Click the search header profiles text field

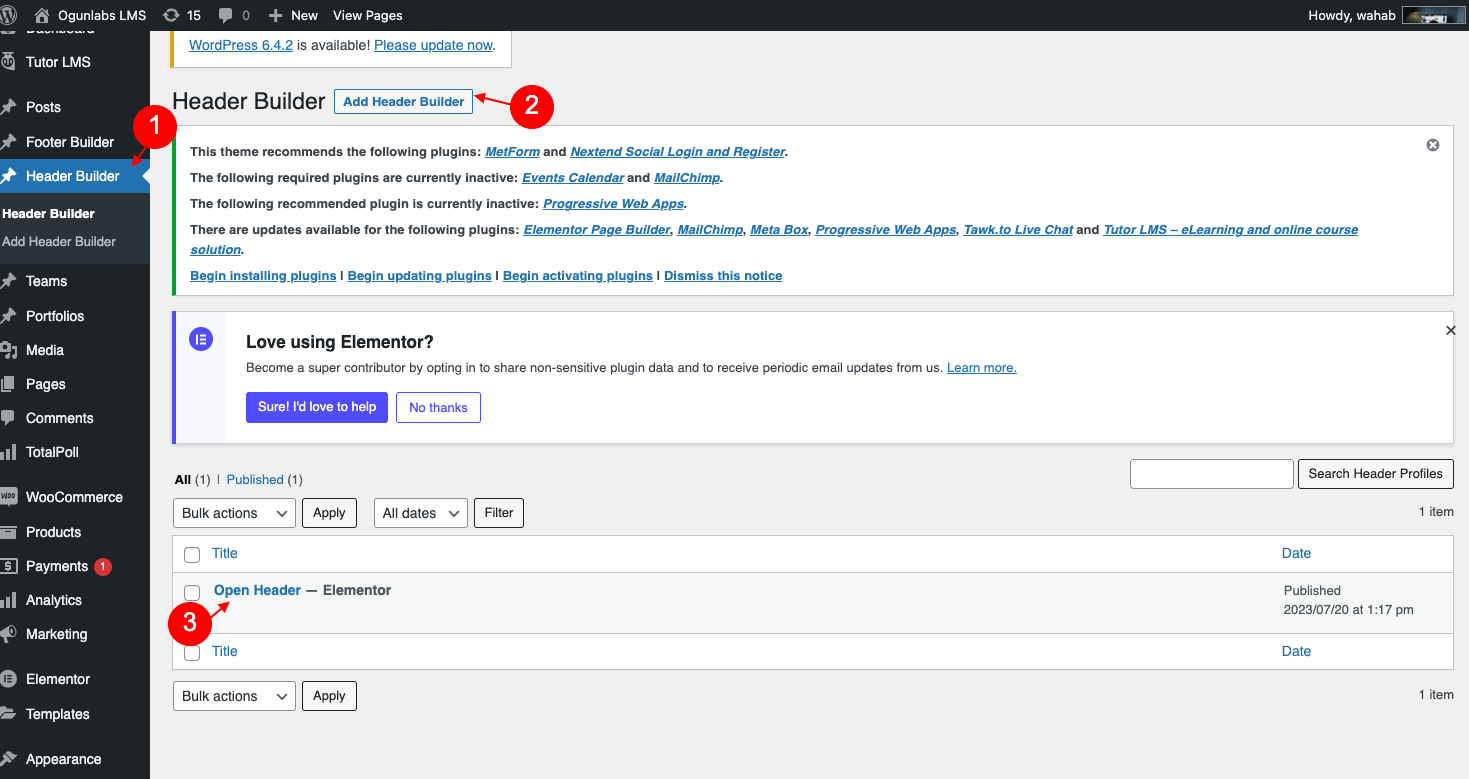(x=1212, y=474)
